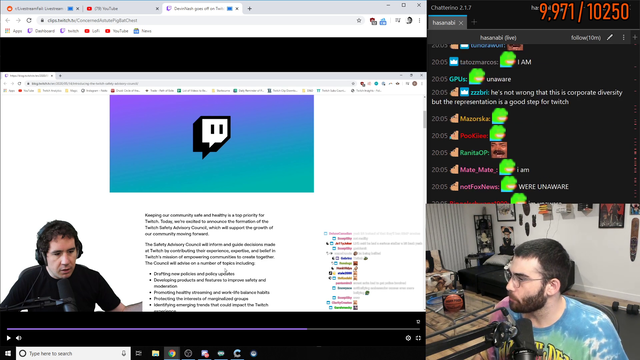Click username GPUs in chat
The width and height of the screenshot is (640, 360).
point(458,79)
